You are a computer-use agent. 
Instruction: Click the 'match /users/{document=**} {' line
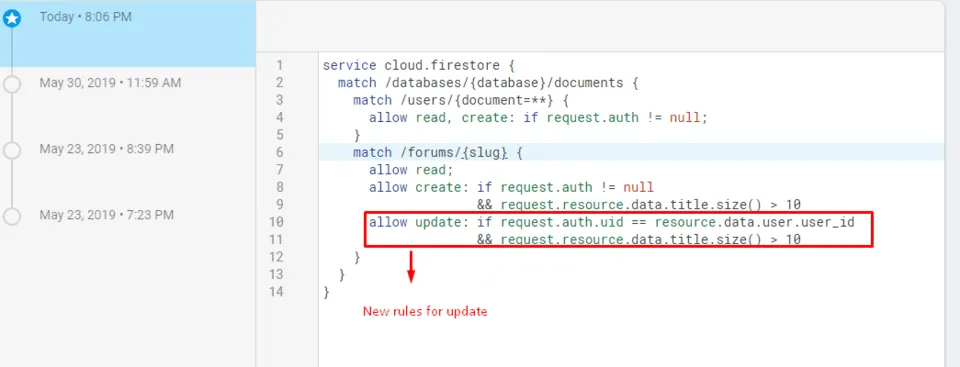click(461, 100)
